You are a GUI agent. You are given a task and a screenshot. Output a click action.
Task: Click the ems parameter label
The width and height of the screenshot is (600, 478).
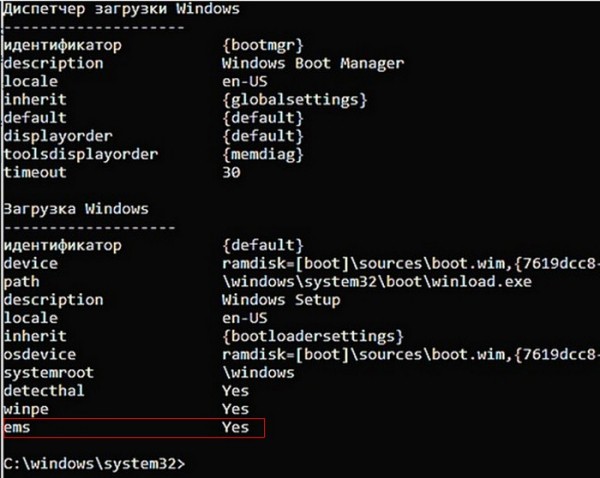(x=17, y=428)
